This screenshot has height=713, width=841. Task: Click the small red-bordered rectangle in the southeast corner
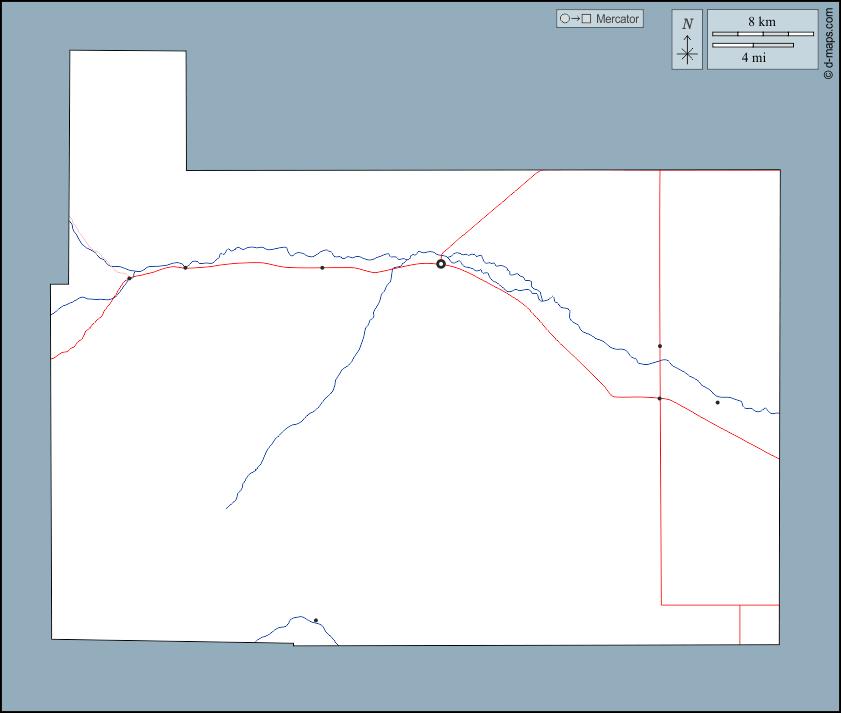click(x=759, y=624)
